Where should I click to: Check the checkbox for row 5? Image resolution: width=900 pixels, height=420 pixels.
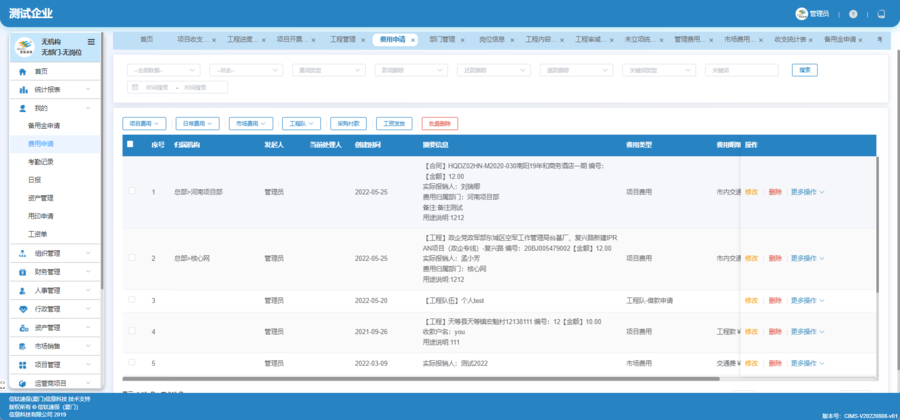point(131,362)
